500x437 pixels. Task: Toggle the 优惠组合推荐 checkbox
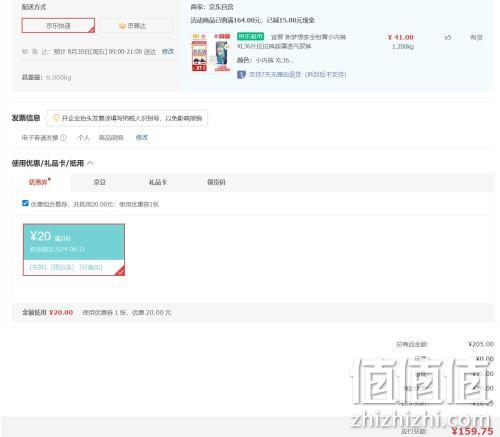(x=25, y=203)
